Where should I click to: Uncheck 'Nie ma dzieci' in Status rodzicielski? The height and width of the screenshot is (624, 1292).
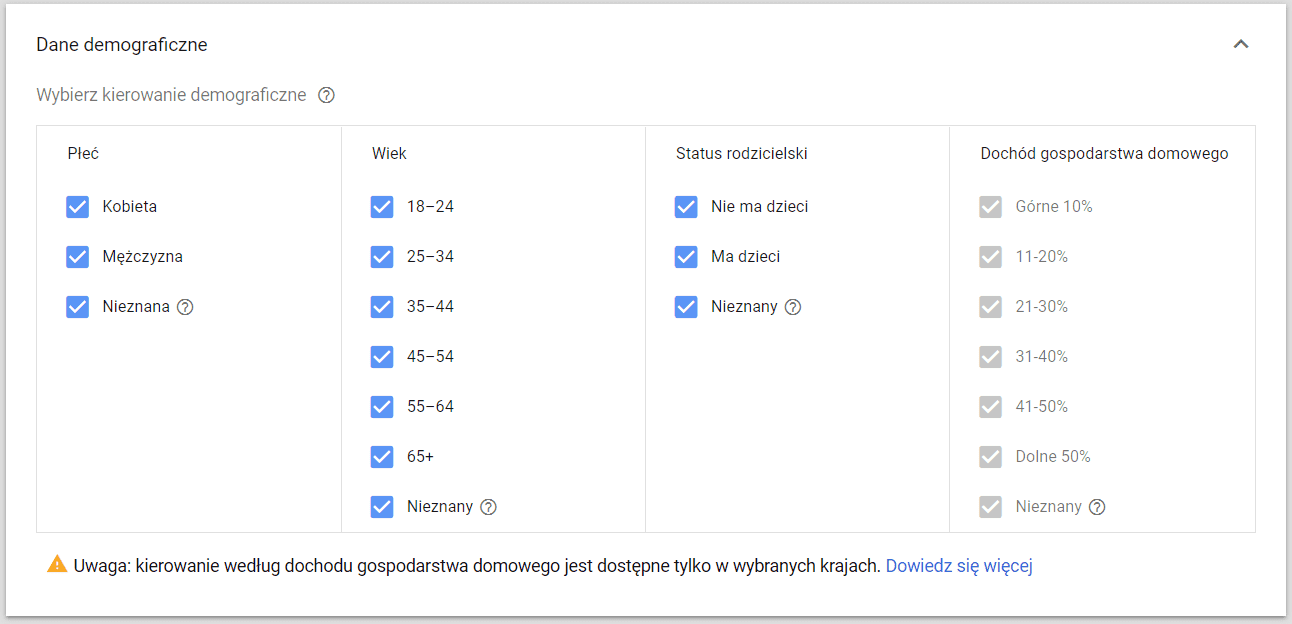[686, 207]
